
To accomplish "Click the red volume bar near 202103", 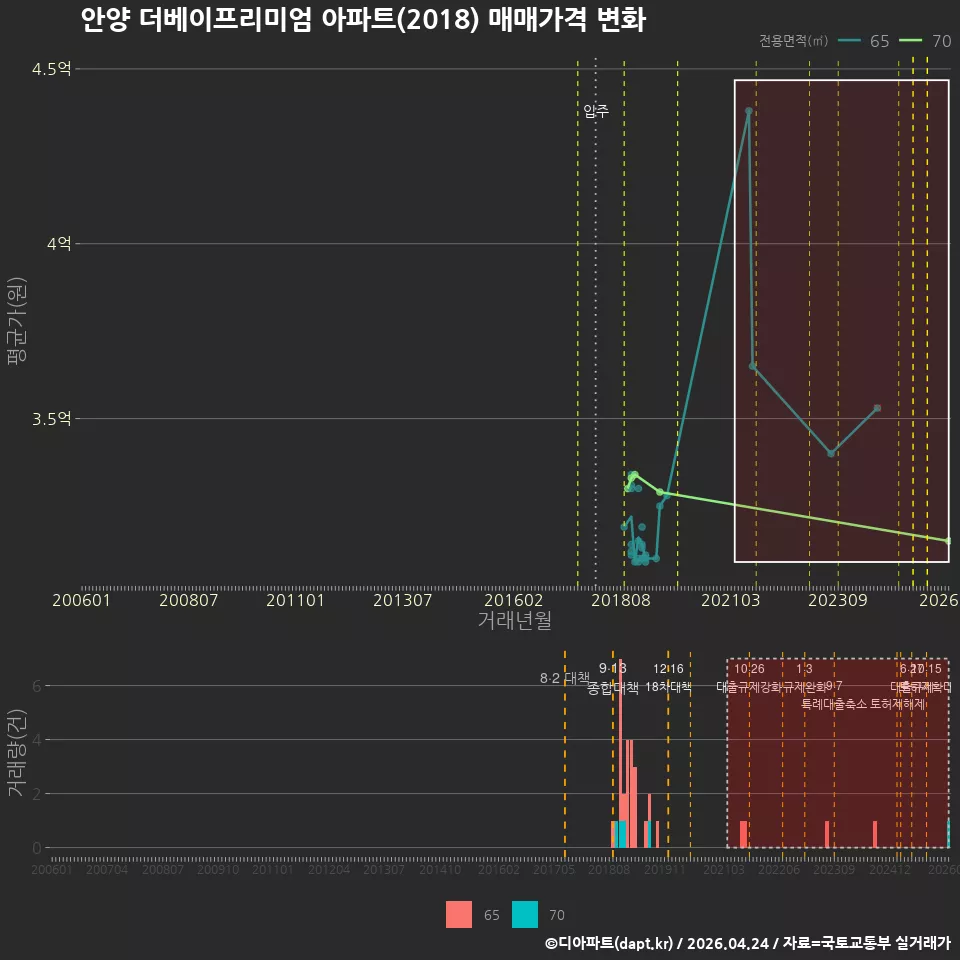I will tap(743, 834).
